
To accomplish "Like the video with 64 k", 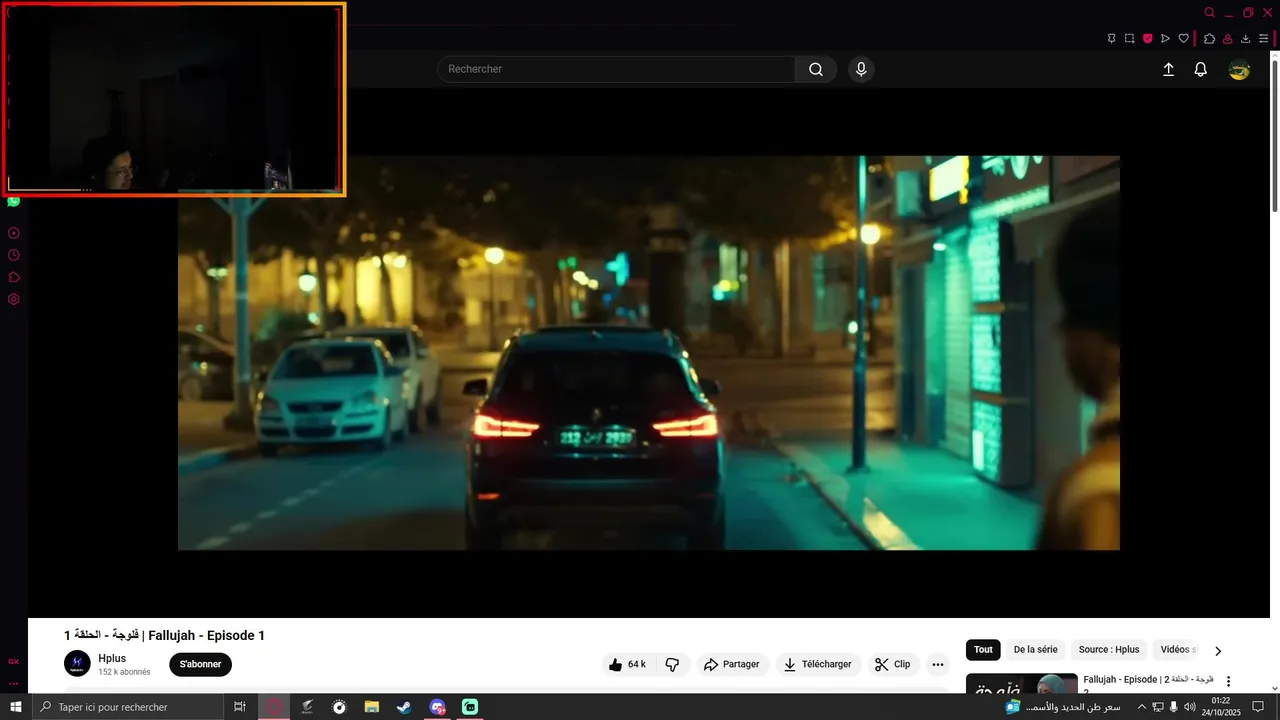I will pyautogui.click(x=627, y=664).
